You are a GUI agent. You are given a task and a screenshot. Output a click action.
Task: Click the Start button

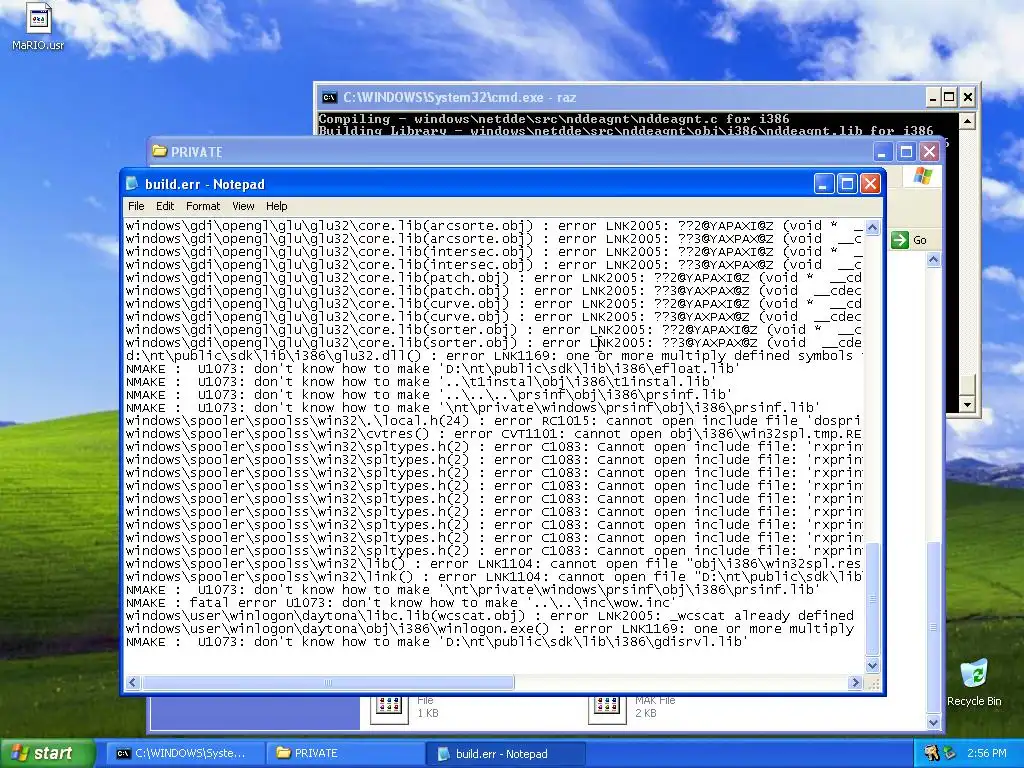tap(47, 753)
